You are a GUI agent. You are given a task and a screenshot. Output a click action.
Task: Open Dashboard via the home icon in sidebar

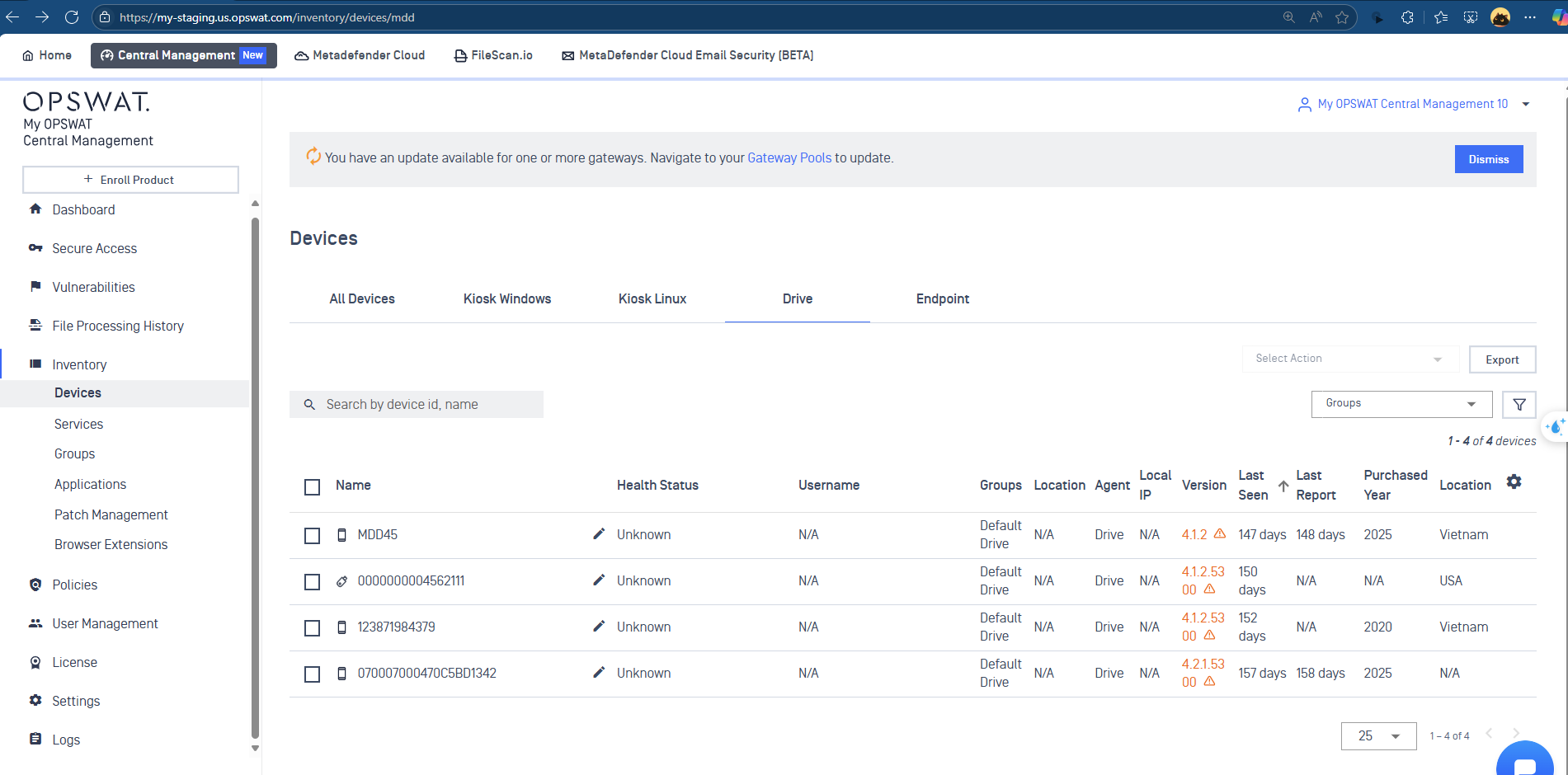tap(35, 209)
